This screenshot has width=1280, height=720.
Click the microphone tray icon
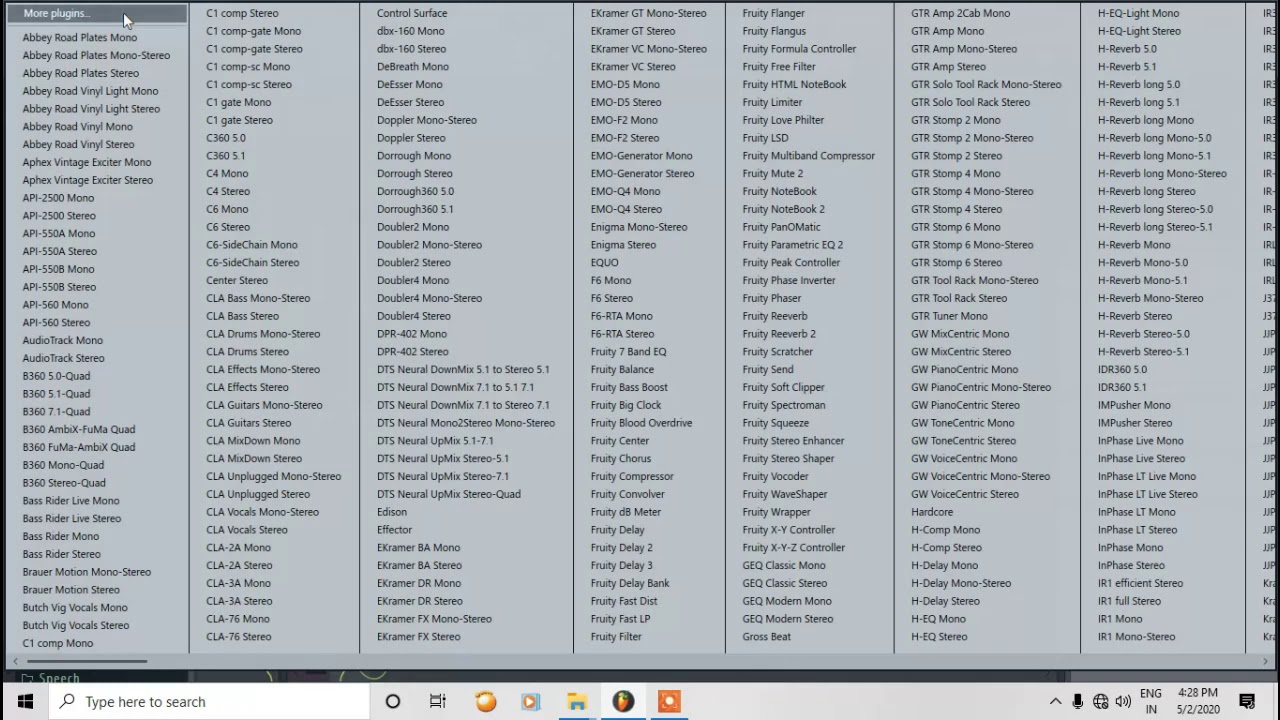tap(1078, 701)
